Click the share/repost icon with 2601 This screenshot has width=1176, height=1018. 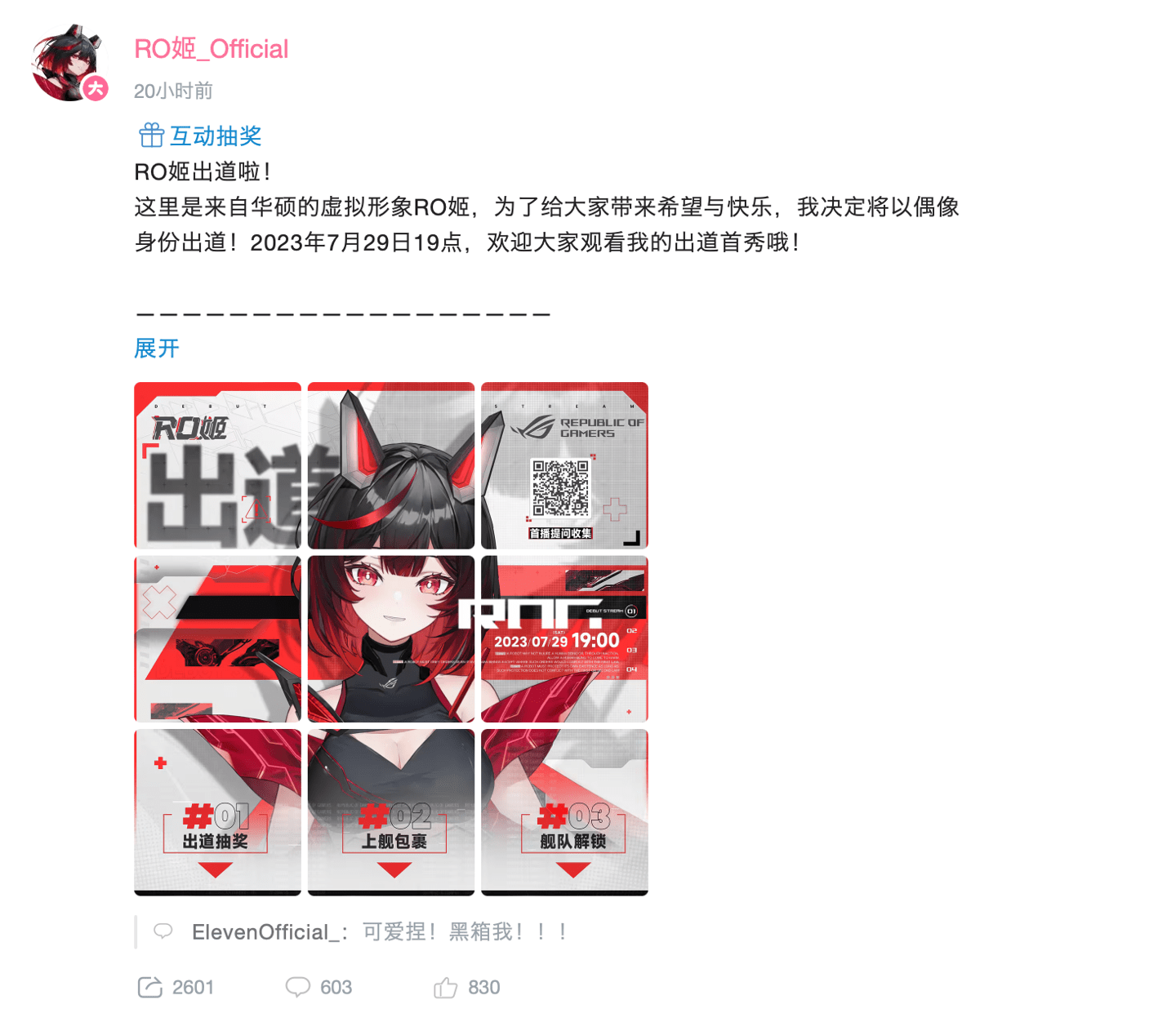[150, 987]
